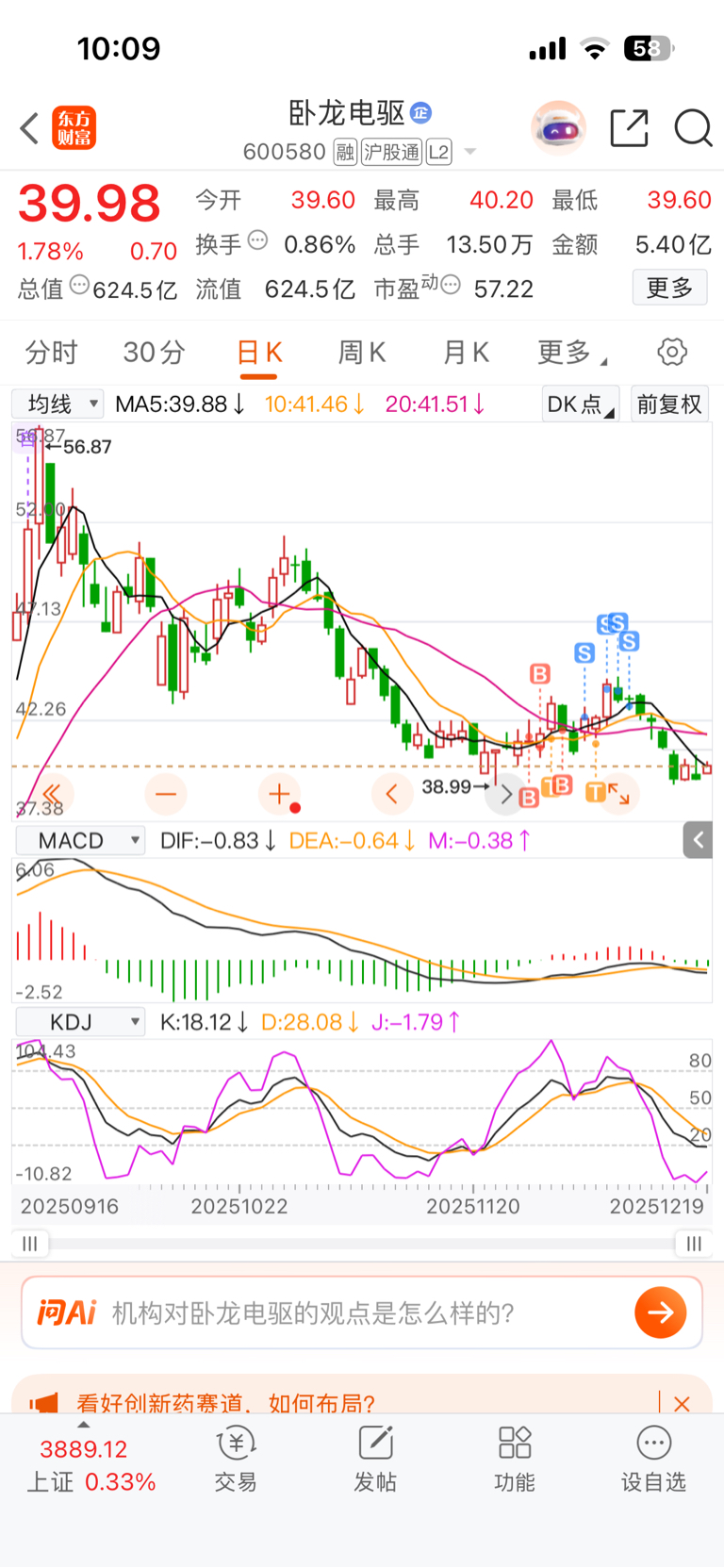Tap the current price 39.98
Viewport: 724px width, 1568px height.
[x=90, y=204]
